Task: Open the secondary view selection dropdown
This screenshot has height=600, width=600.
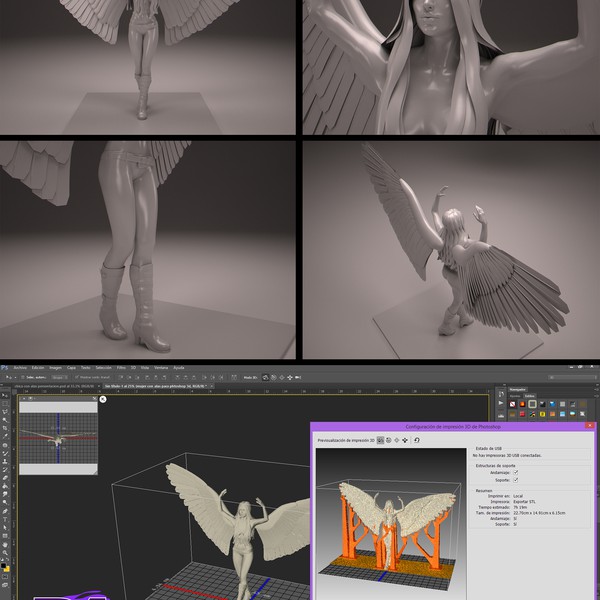Action: point(30,398)
